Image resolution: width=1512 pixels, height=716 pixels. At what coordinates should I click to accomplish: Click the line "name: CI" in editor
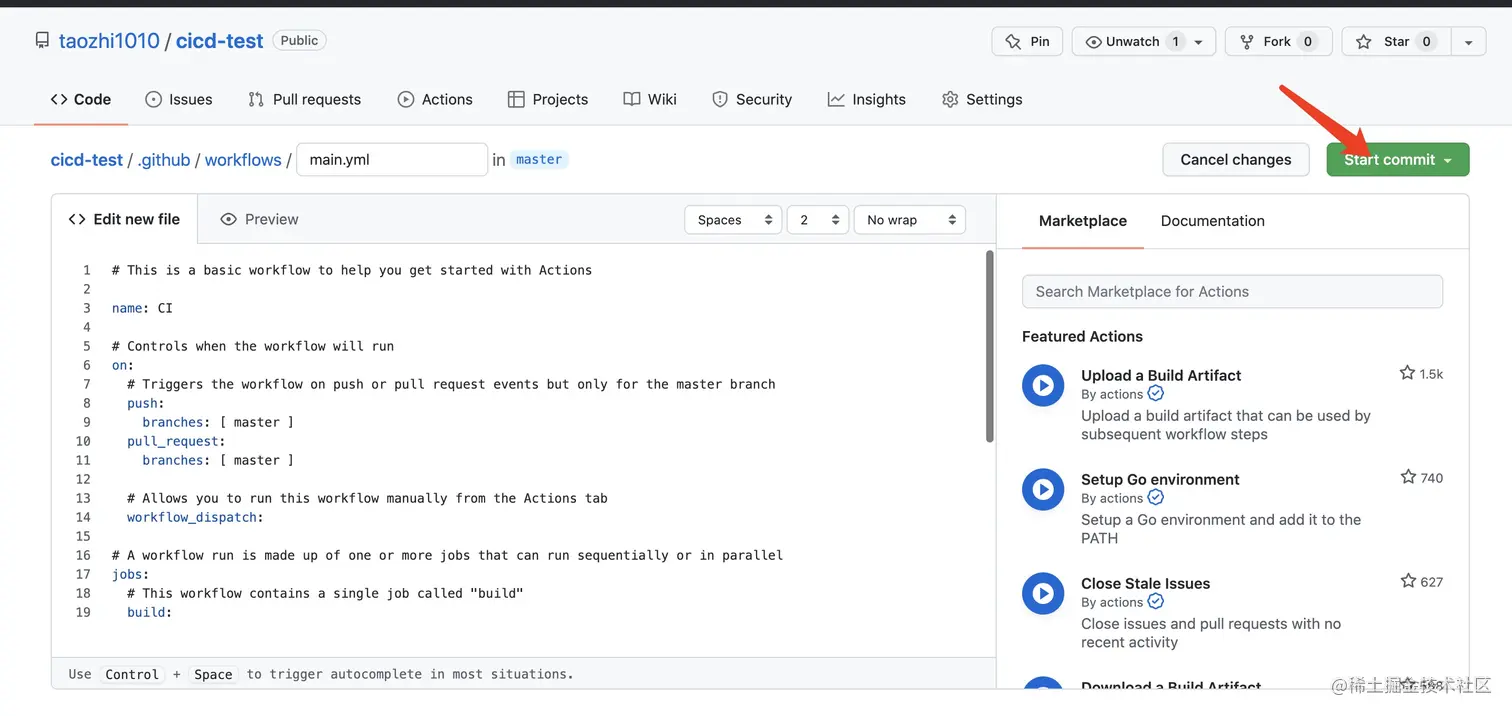click(x=142, y=308)
